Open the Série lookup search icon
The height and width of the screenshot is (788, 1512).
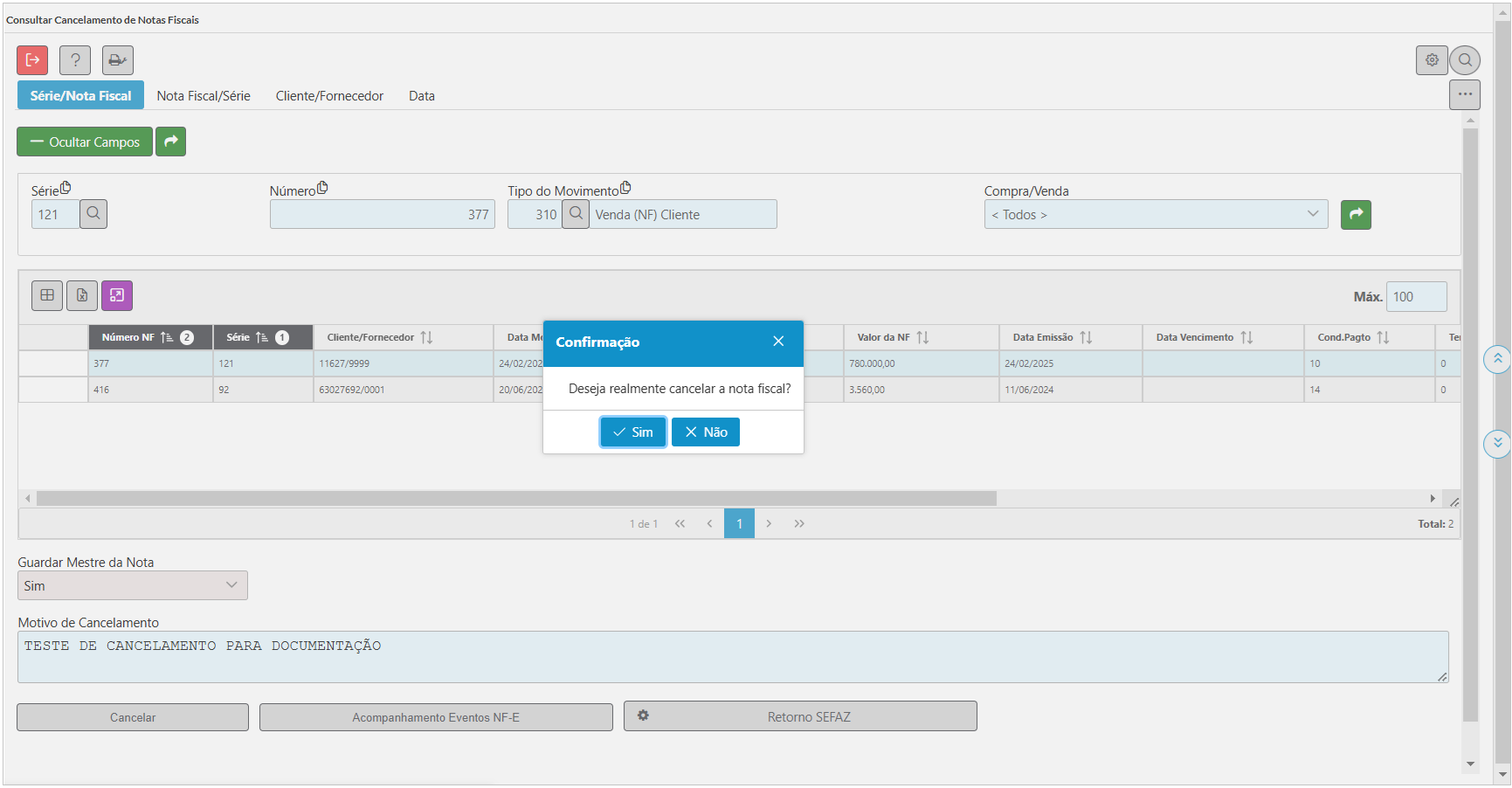click(93, 214)
